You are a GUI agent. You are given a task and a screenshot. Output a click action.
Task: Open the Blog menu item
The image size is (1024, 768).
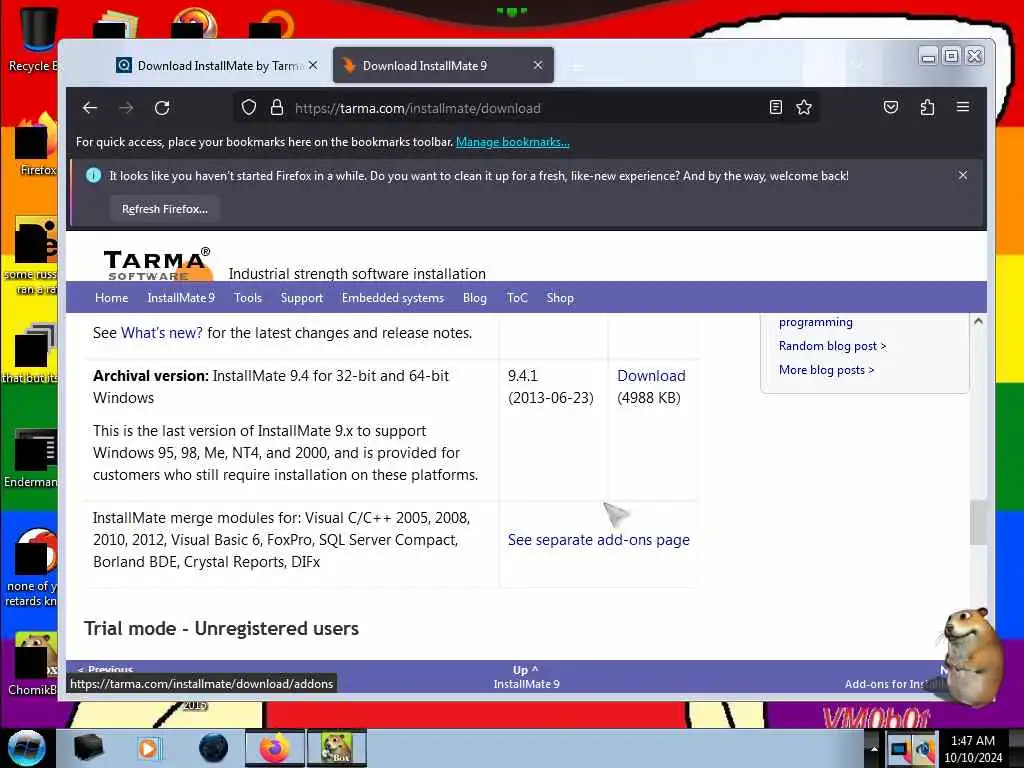pyautogui.click(x=475, y=298)
